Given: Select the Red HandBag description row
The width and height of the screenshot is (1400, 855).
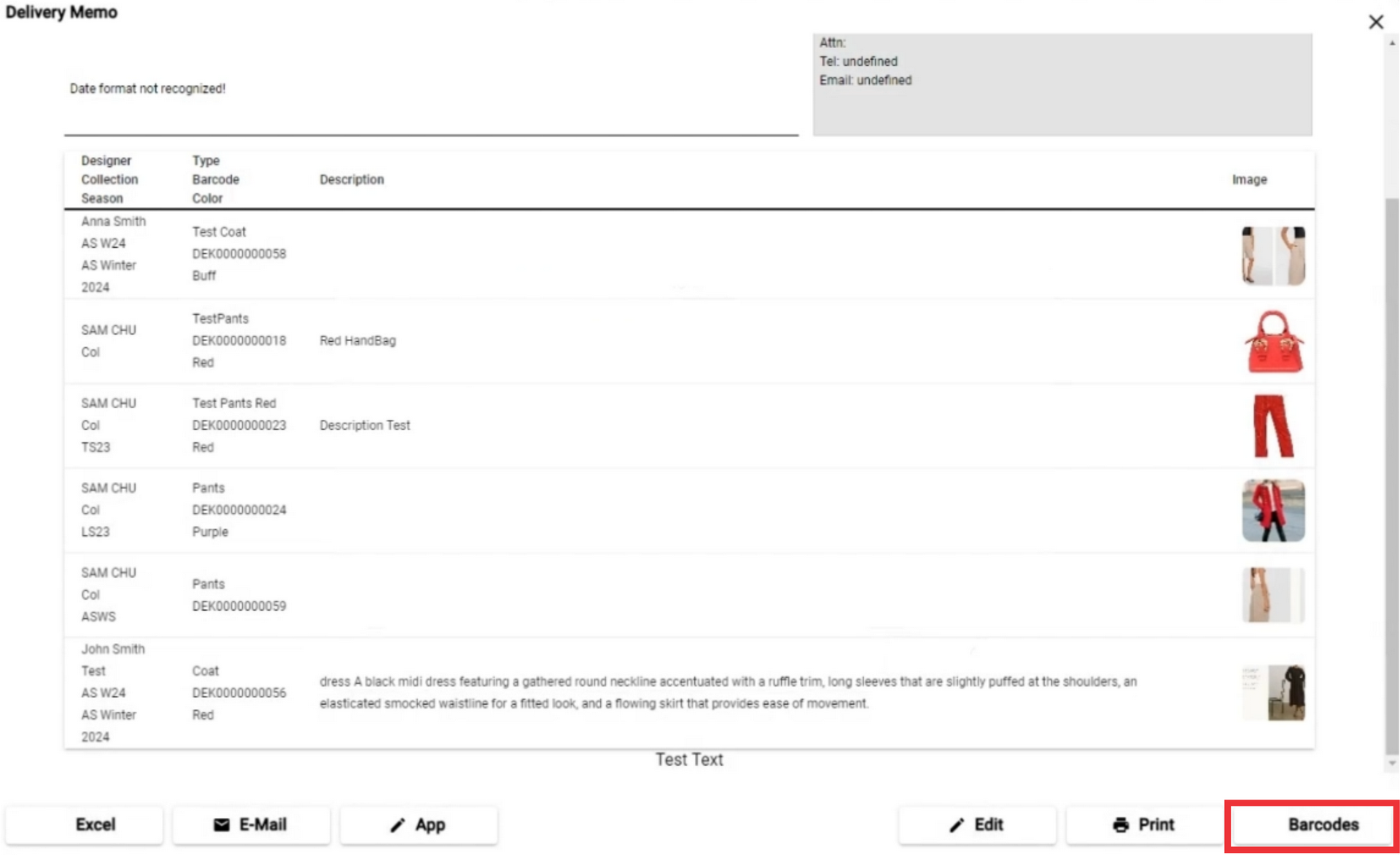Looking at the screenshot, I should click(x=689, y=340).
